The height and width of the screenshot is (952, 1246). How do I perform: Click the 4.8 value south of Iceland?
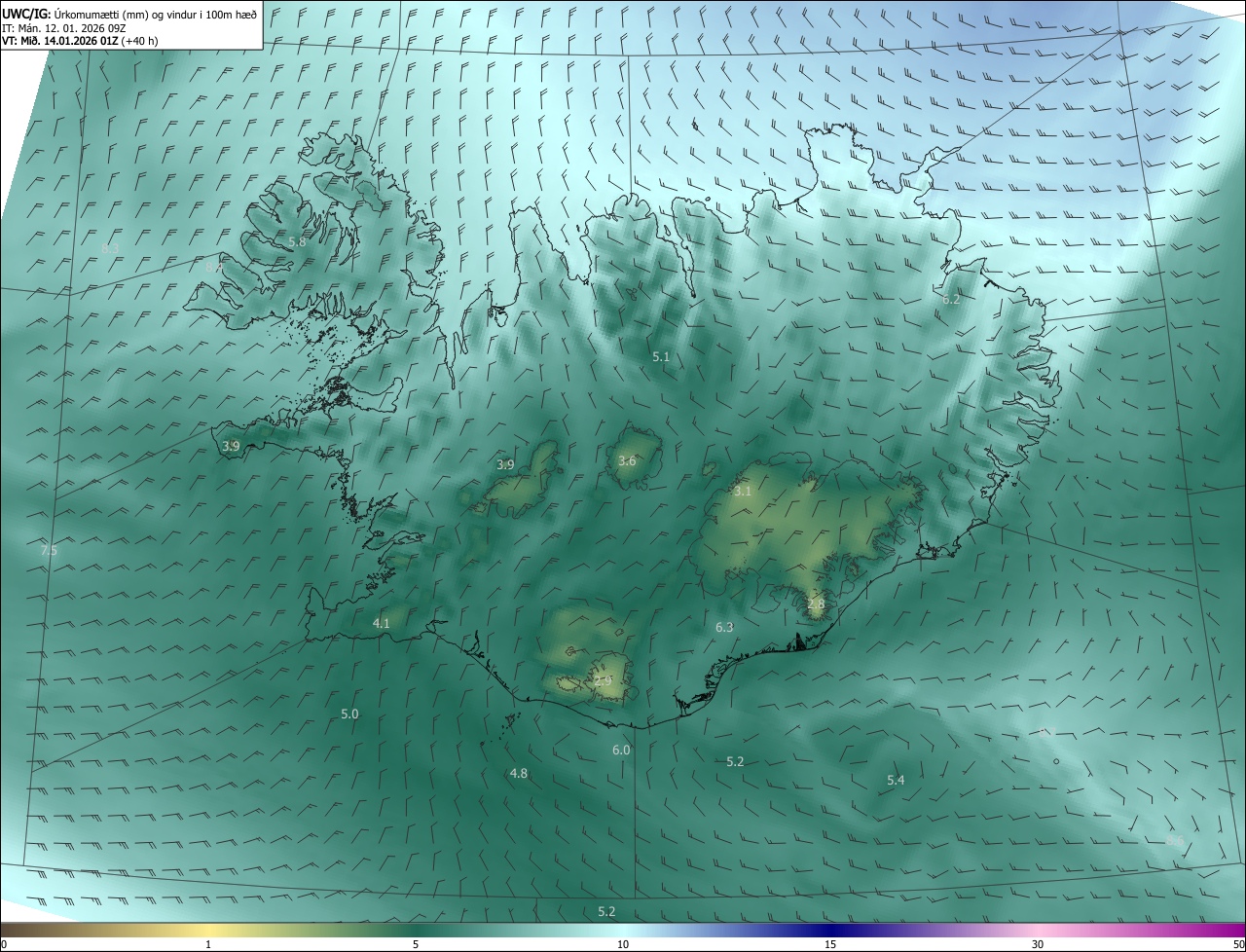coord(519,774)
